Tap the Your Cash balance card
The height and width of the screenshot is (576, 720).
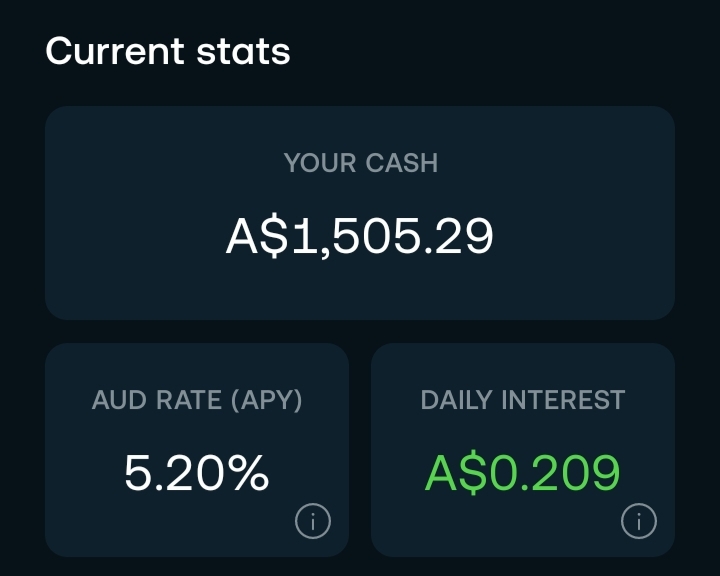pyautogui.click(x=360, y=213)
